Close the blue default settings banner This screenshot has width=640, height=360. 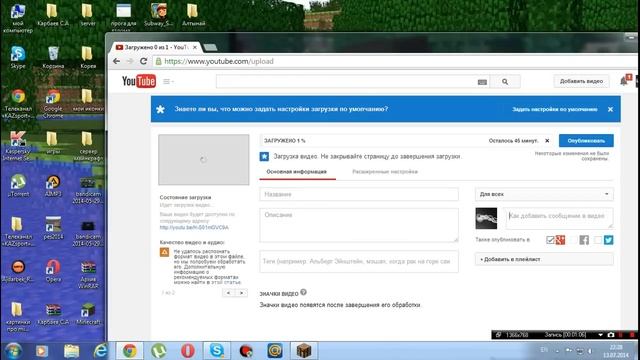[x=610, y=109]
